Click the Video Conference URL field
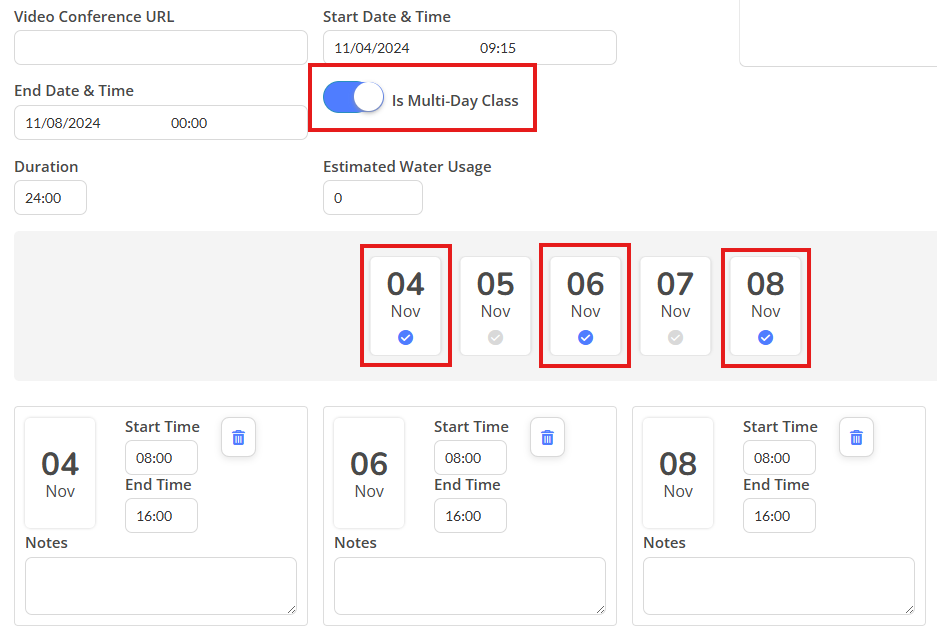 [161, 48]
